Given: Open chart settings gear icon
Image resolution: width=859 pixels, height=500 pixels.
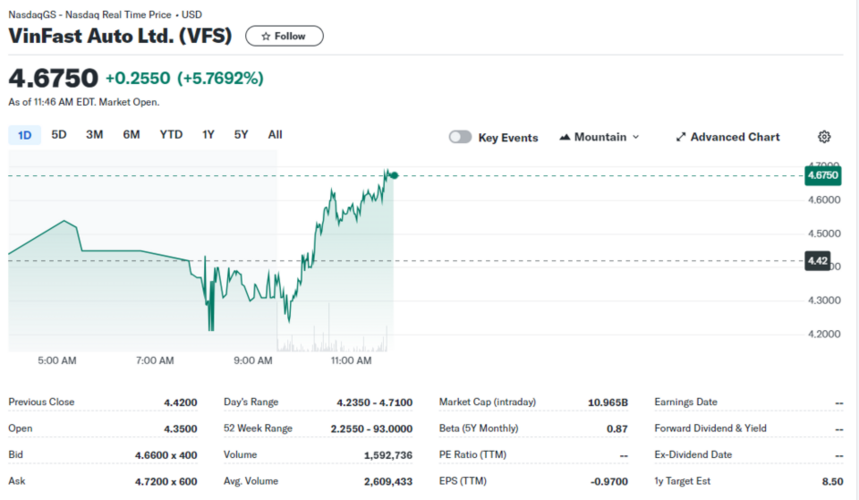Looking at the screenshot, I should (x=824, y=137).
